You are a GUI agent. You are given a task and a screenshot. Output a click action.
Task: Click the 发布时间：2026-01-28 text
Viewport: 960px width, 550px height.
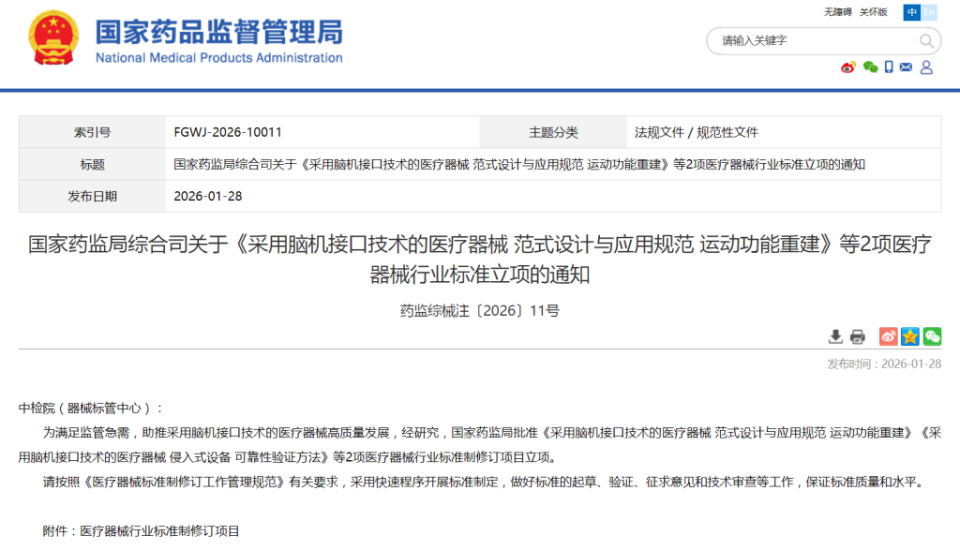tap(884, 364)
